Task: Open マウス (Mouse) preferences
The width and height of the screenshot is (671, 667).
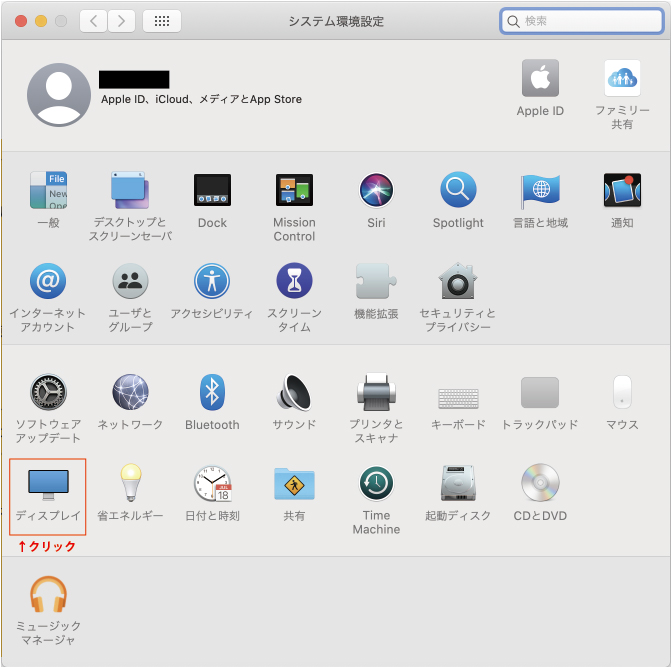Action: pyautogui.click(x=622, y=392)
